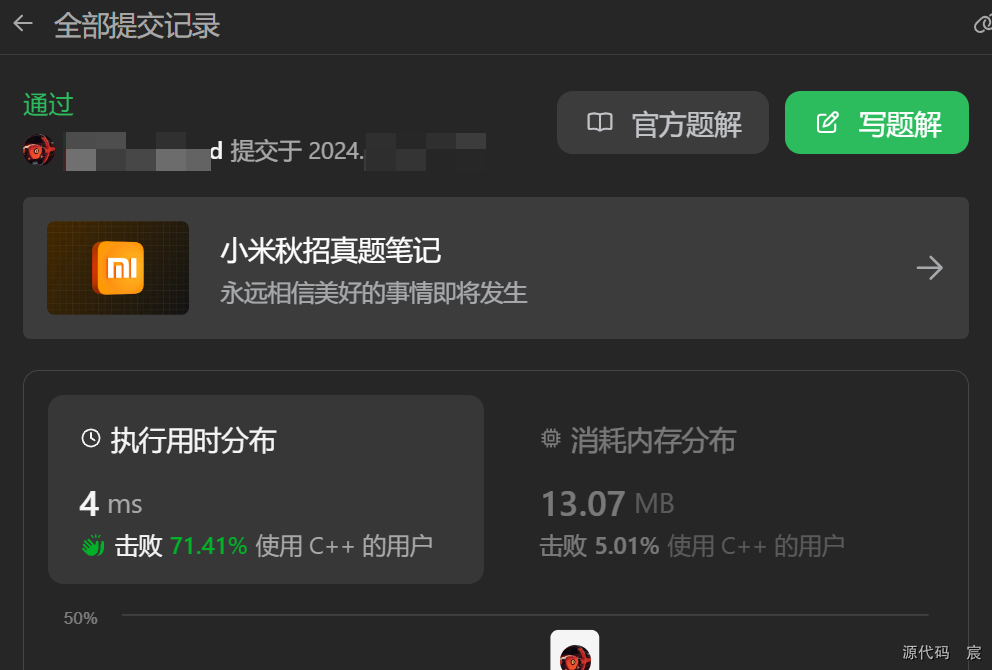The image size is (992, 670).
Task: Switch to 执行用时分布 runtime panel
Action: (266, 489)
